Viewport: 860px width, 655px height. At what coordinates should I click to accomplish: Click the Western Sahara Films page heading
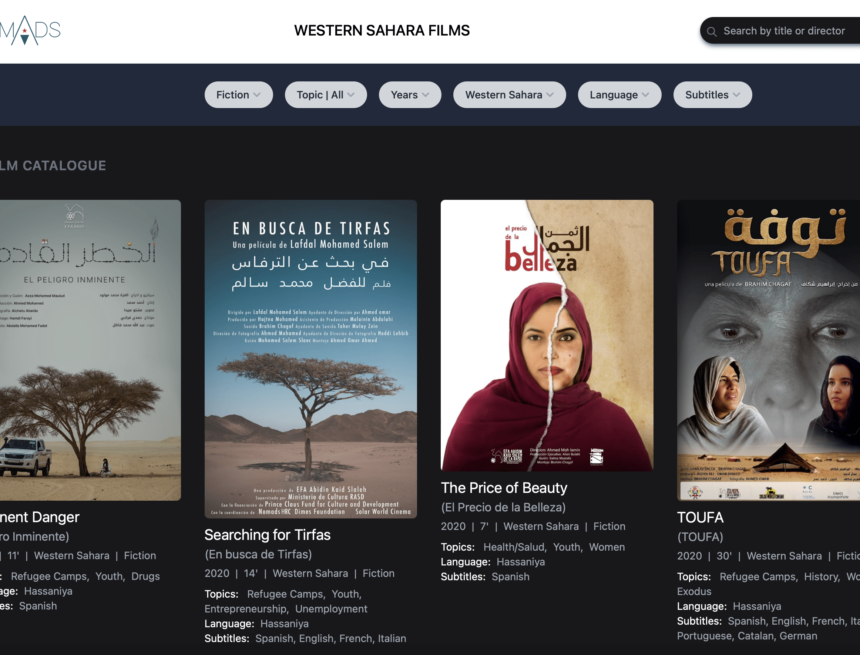coord(382,31)
